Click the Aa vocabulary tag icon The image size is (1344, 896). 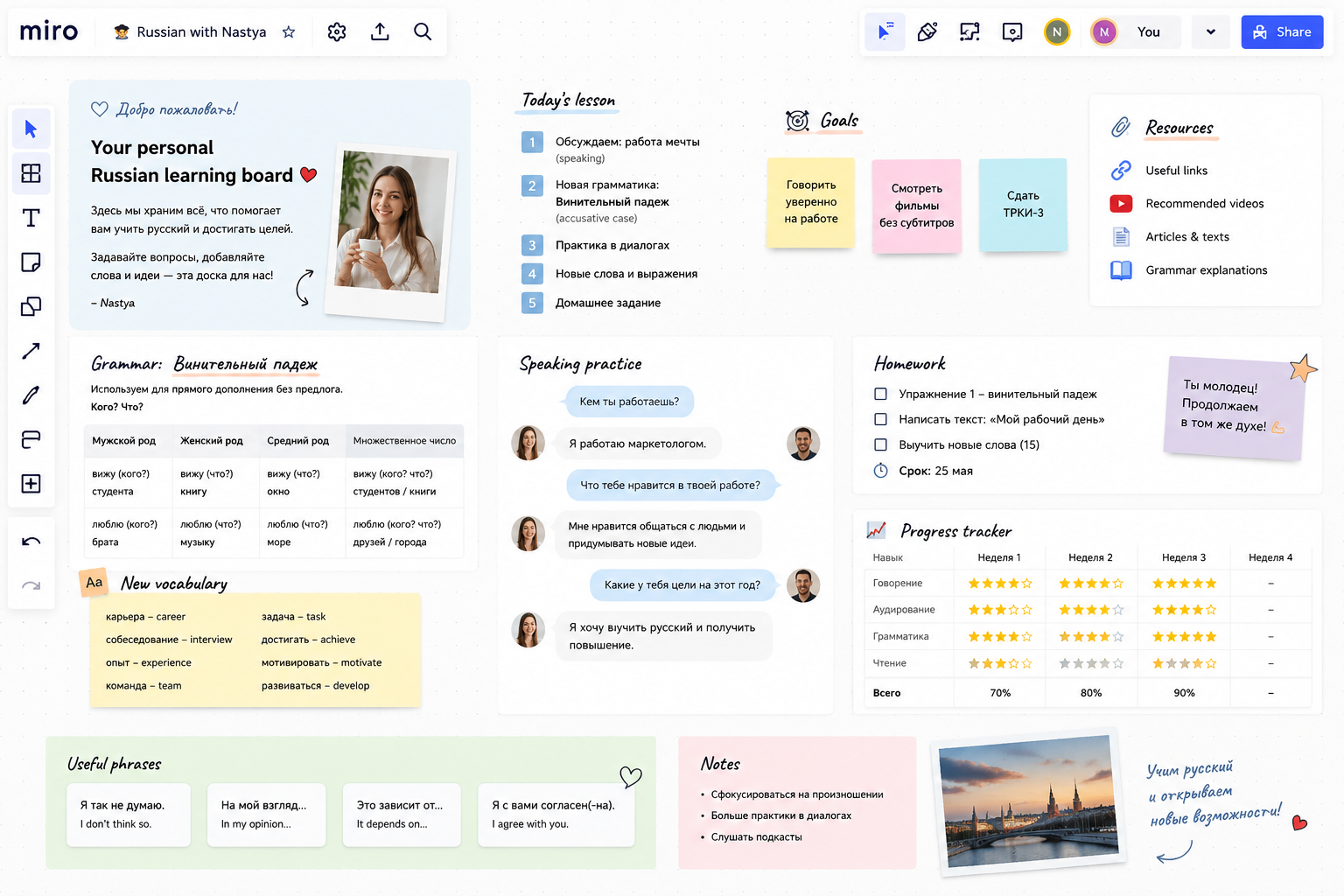pos(94,583)
